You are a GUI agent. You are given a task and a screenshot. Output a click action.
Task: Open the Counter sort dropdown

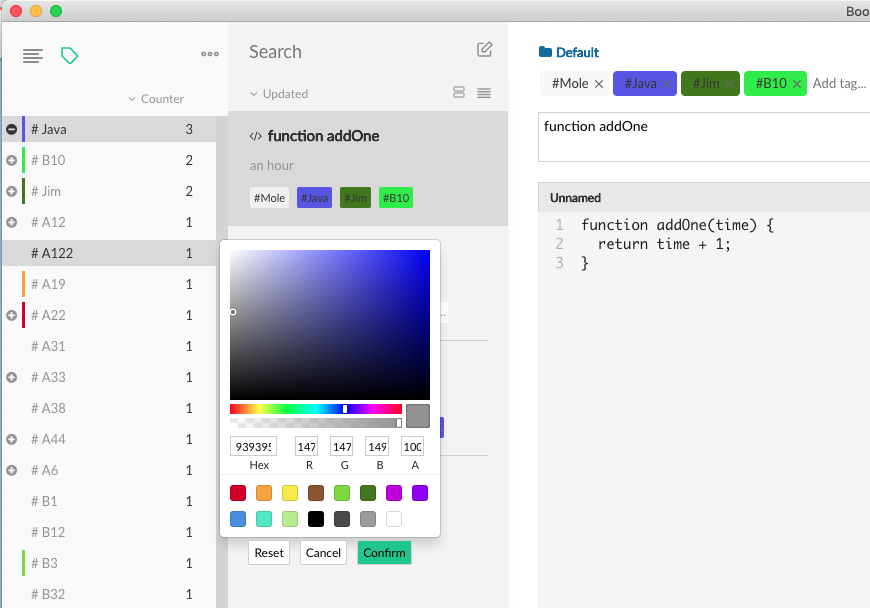click(156, 99)
